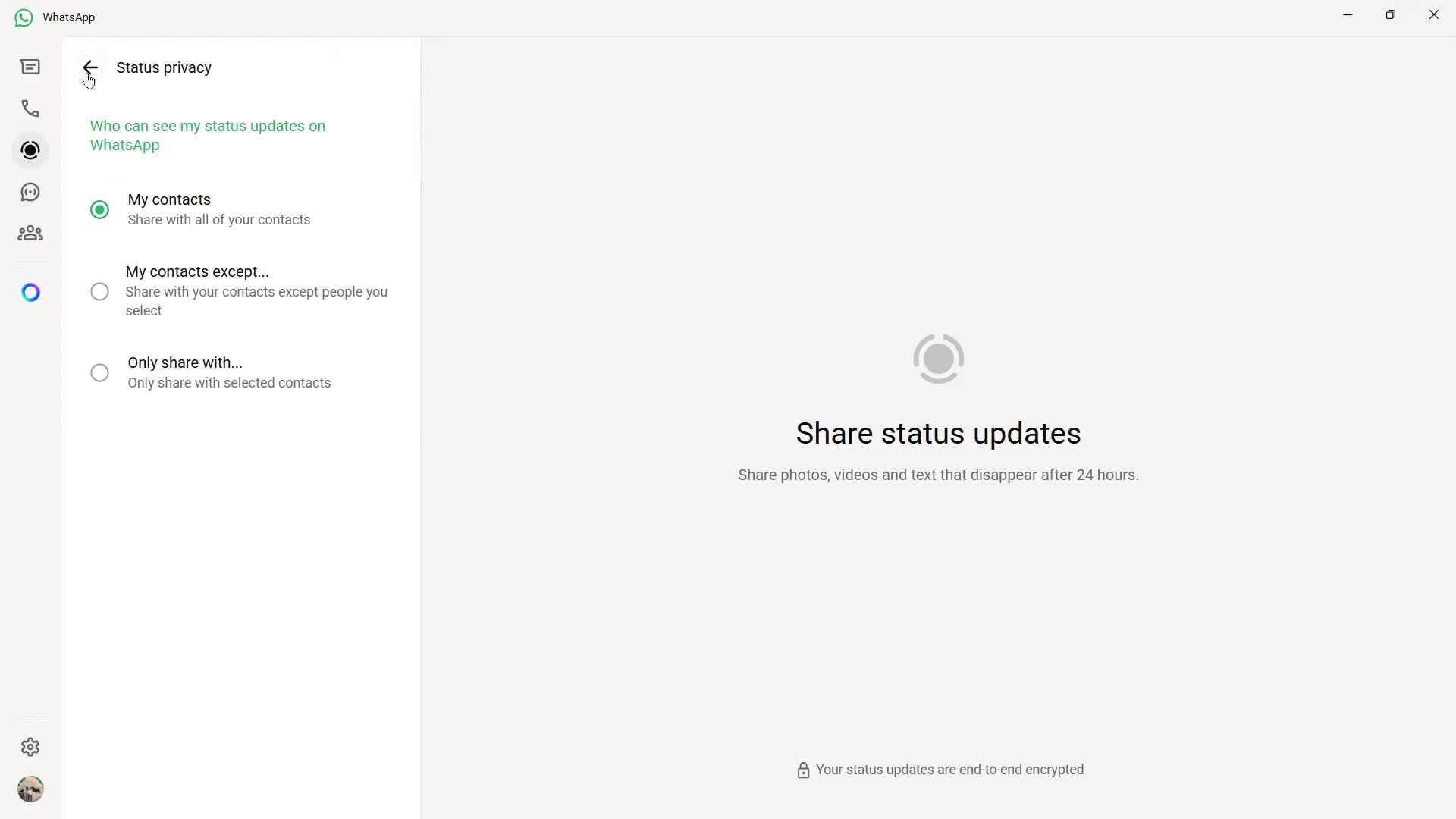Open the Calls phone icon
The height and width of the screenshot is (819, 1456).
30,108
